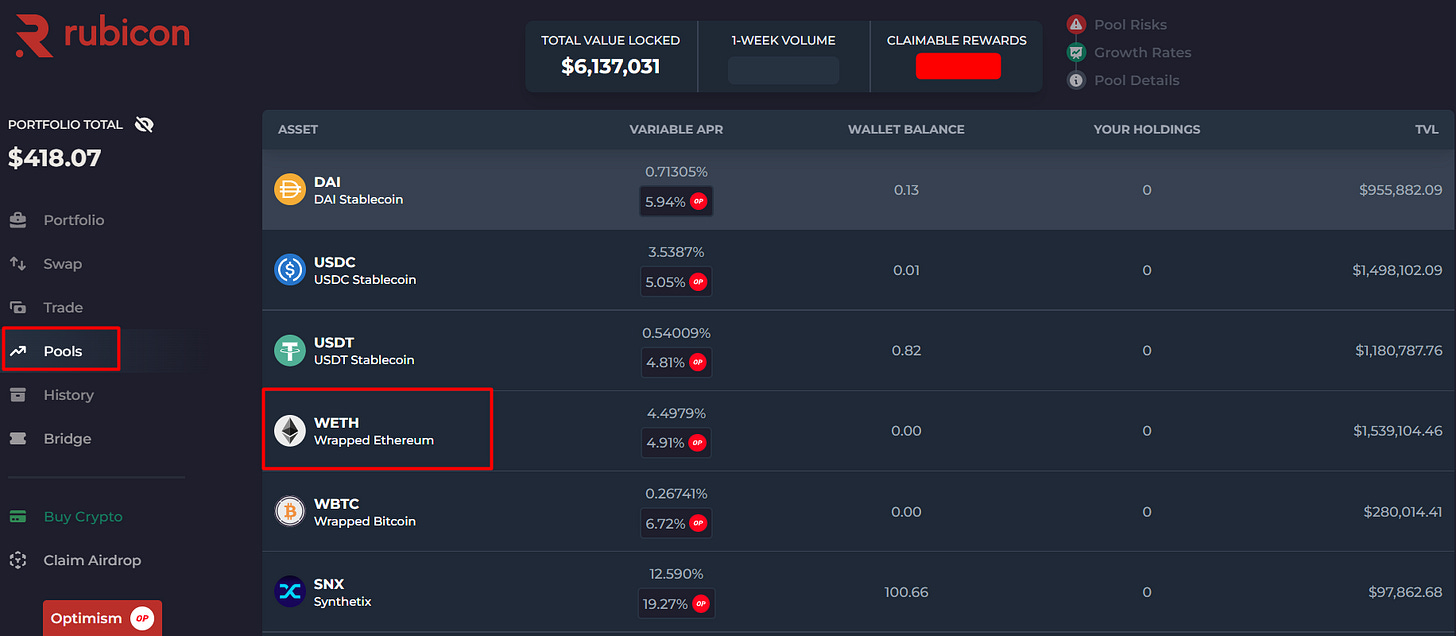Select the USDC Stablecoin row name
1456x636 pixels.
click(x=365, y=279)
